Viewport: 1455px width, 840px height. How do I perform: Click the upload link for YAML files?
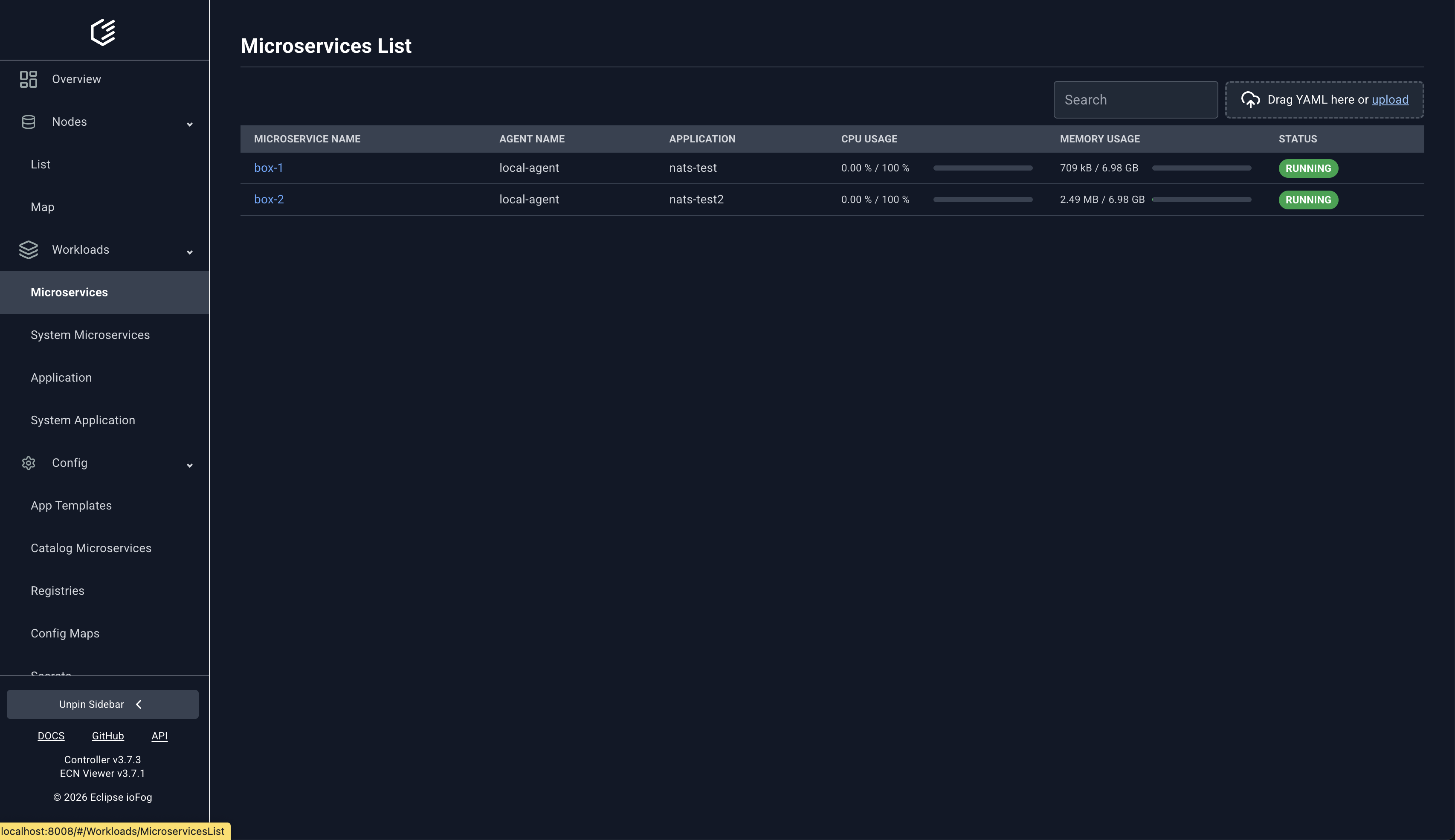1390,99
